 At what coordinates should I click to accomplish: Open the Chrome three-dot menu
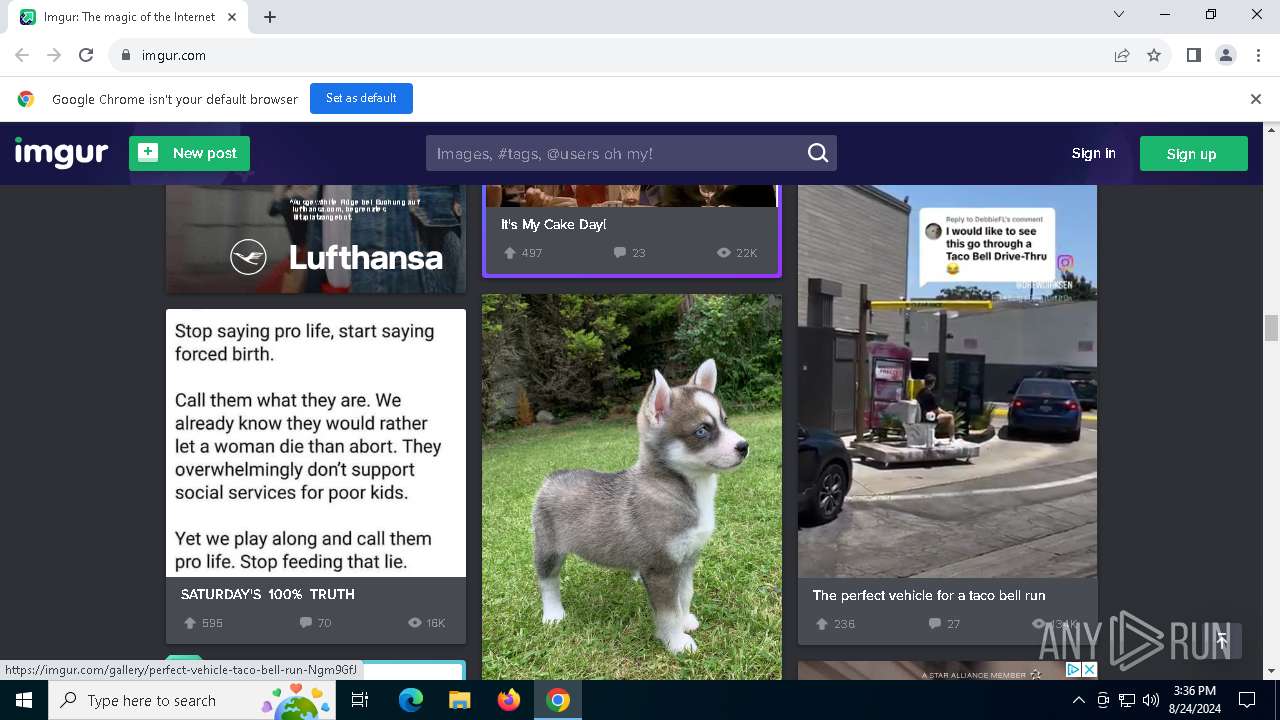click(x=1258, y=55)
